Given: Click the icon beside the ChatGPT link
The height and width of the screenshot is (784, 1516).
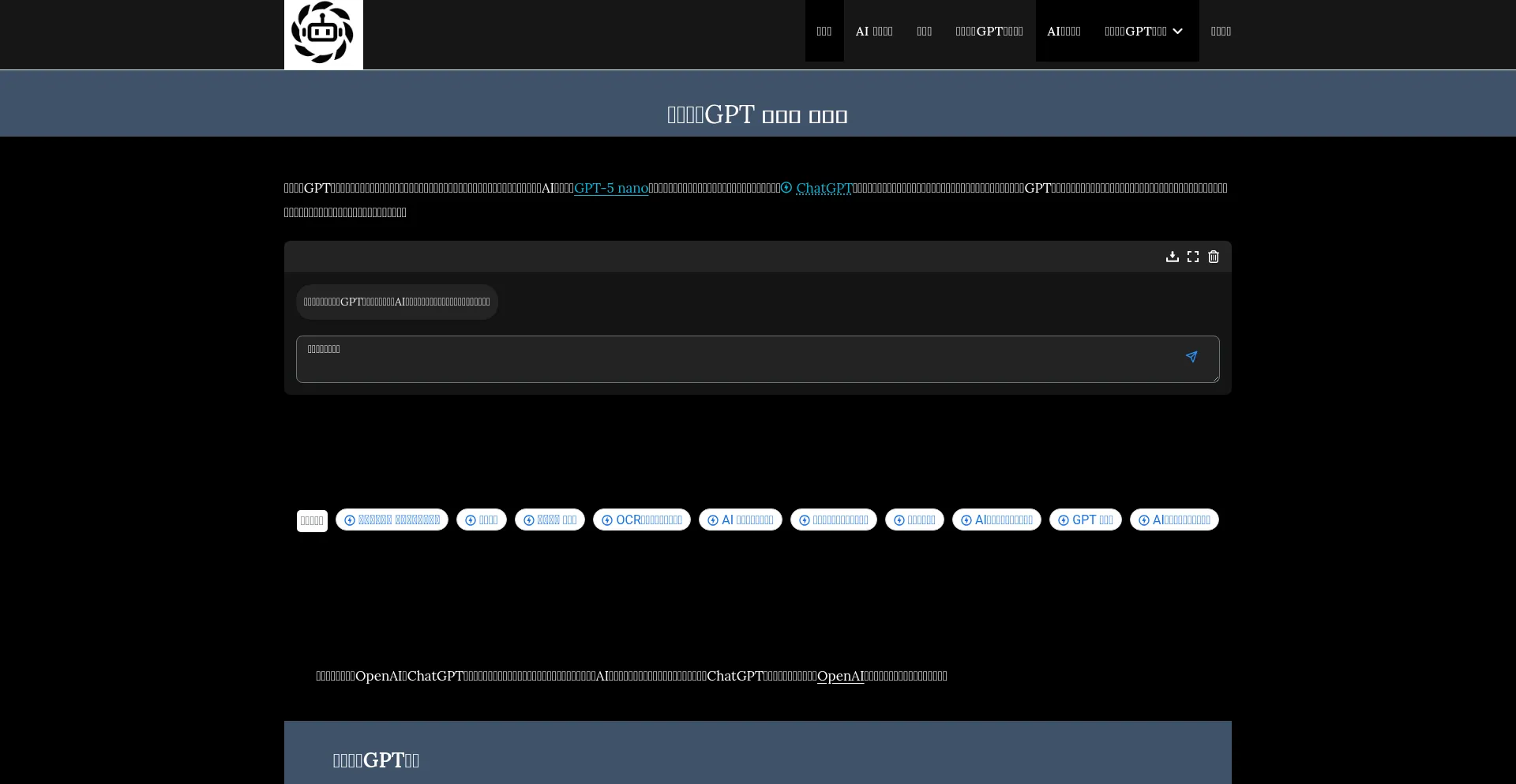Looking at the screenshot, I should click(x=786, y=188).
